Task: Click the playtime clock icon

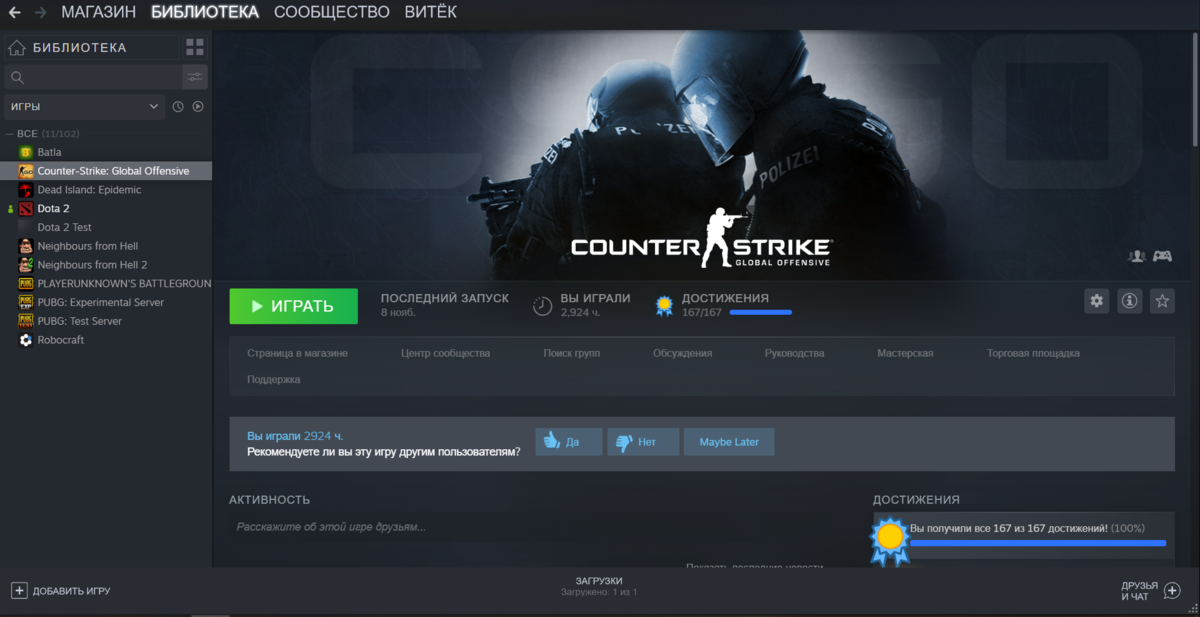Action: pos(542,306)
